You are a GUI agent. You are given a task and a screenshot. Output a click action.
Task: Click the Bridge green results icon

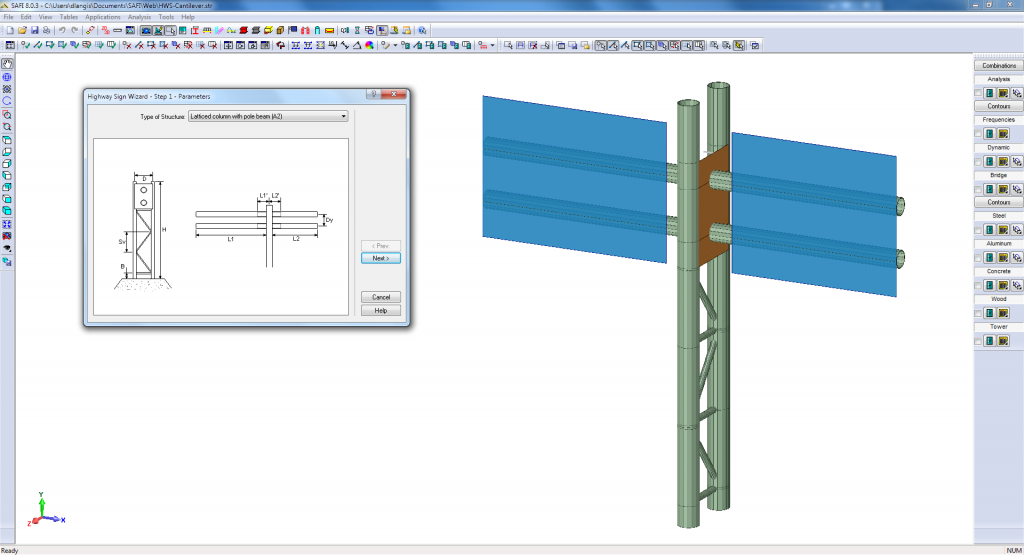[x=990, y=189]
